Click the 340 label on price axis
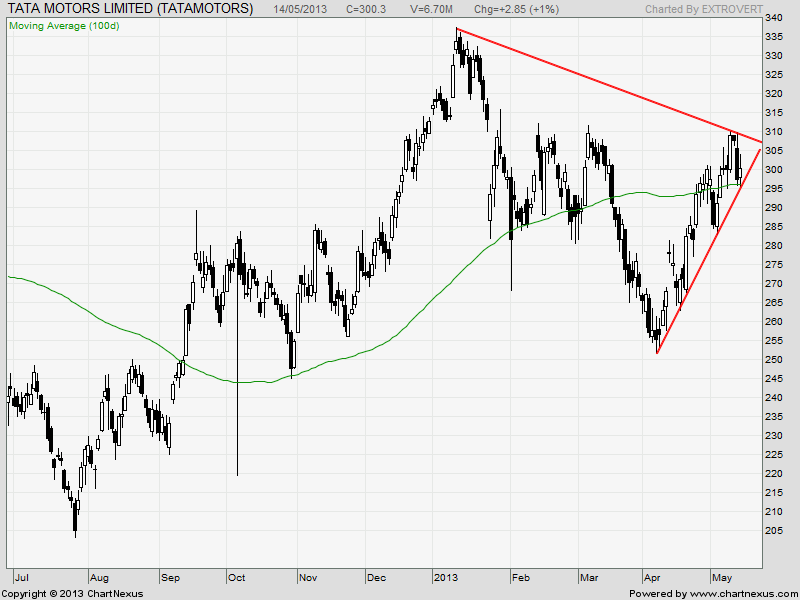This screenshot has height=600, width=800. 774,18
